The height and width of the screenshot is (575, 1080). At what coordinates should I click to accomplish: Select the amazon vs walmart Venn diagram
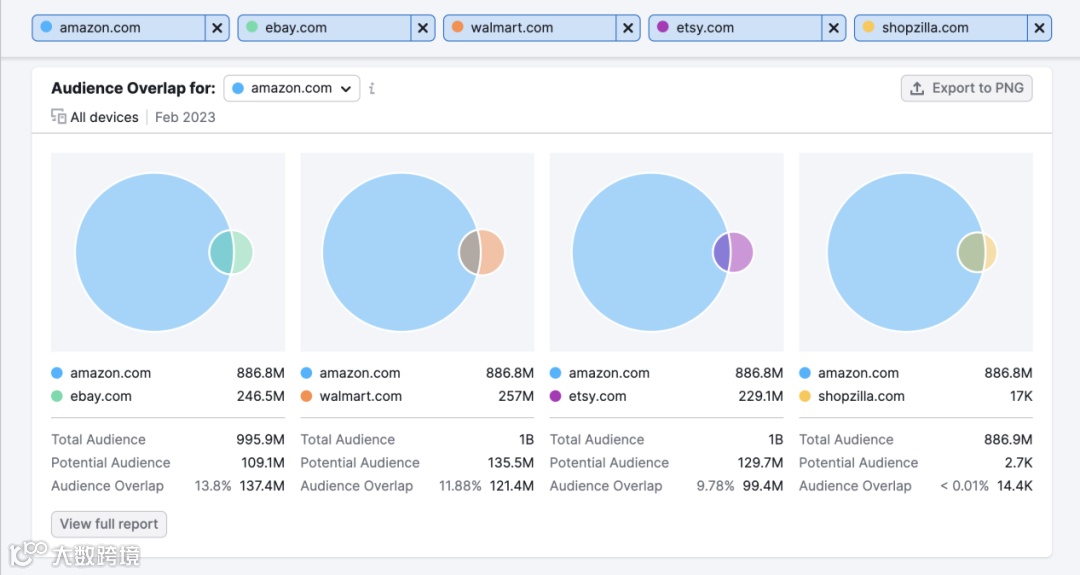(x=417, y=252)
